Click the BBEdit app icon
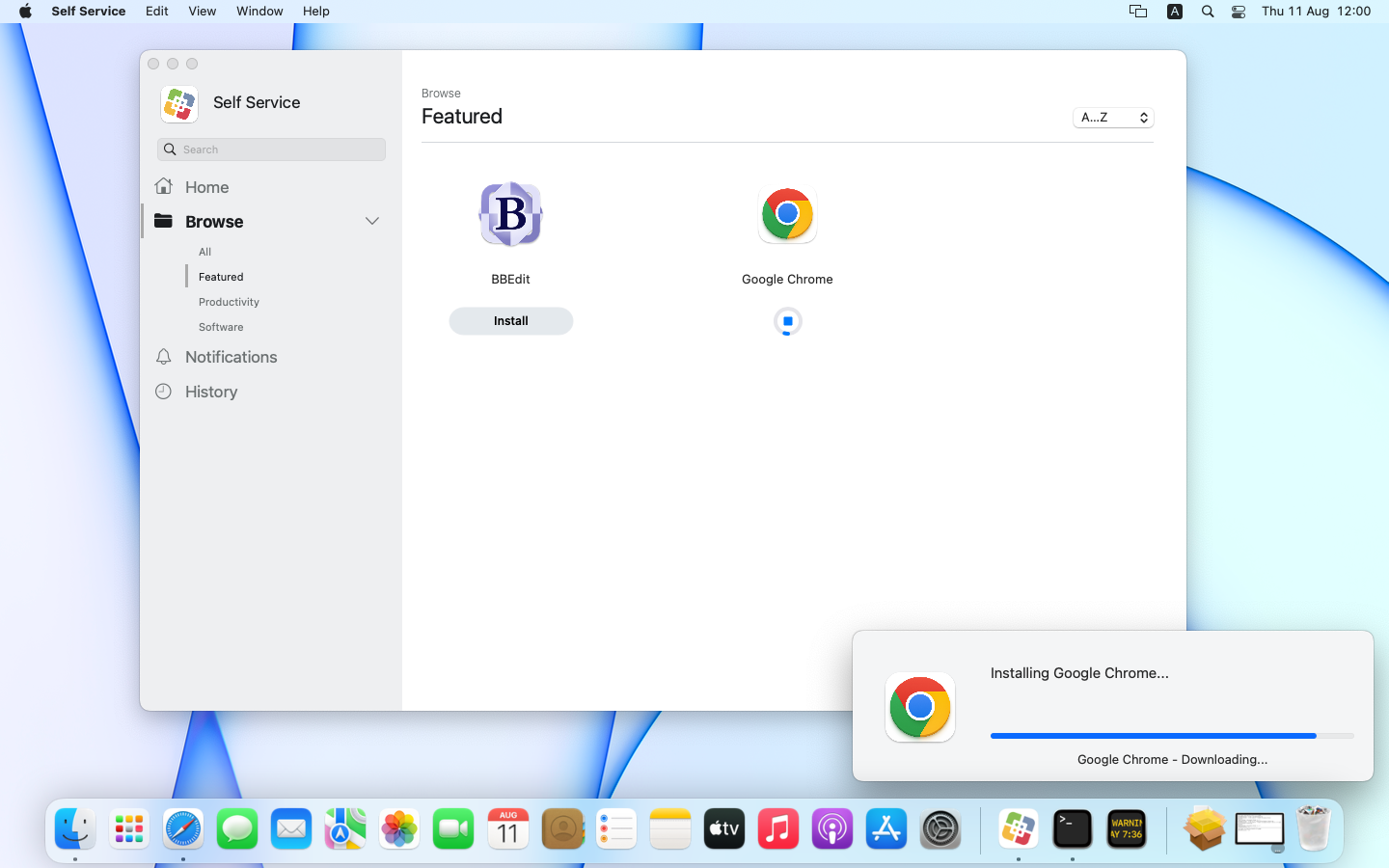The image size is (1389, 868). tap(510, 214)
